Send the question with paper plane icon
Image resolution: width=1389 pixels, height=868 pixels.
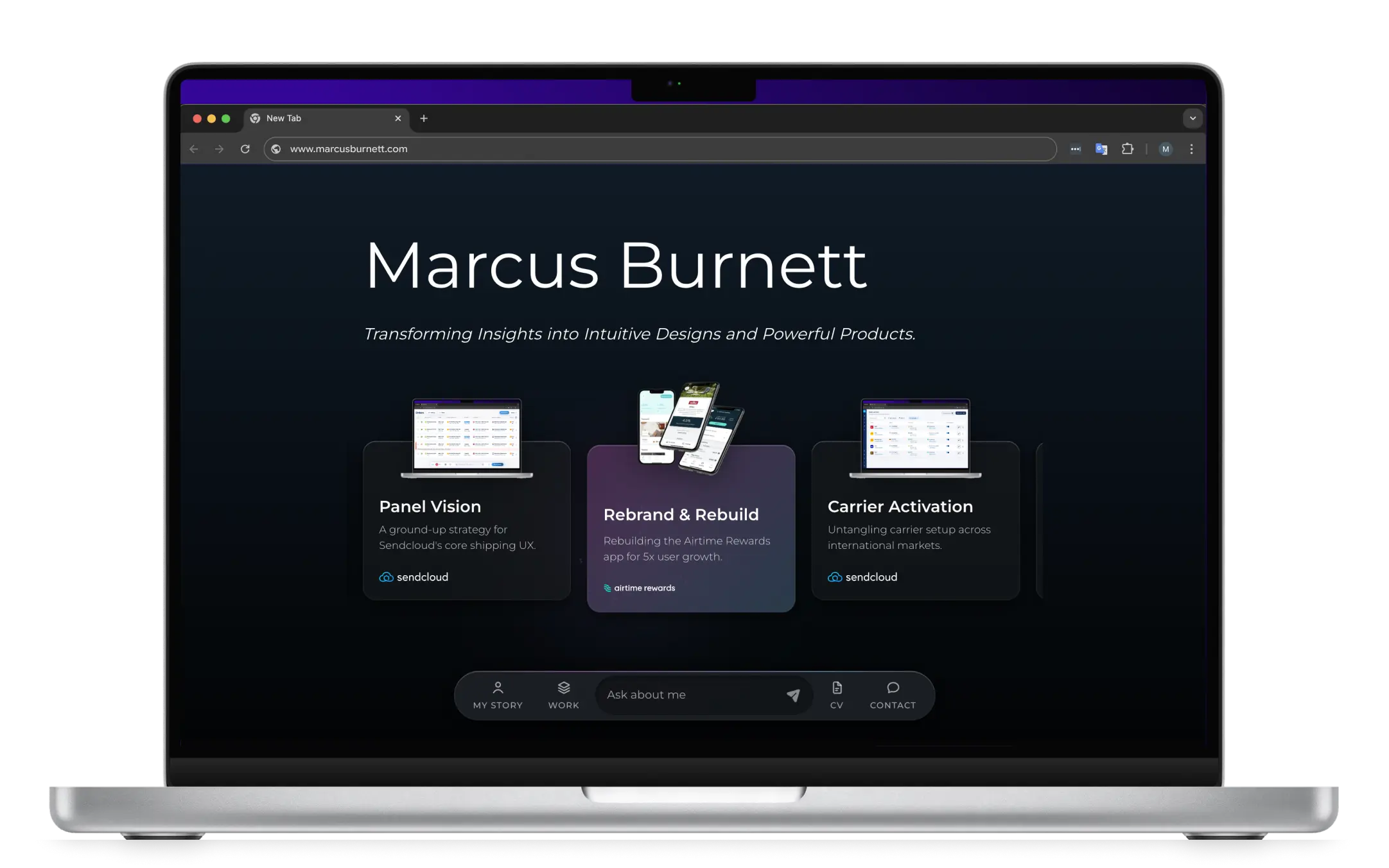point(793,695)
